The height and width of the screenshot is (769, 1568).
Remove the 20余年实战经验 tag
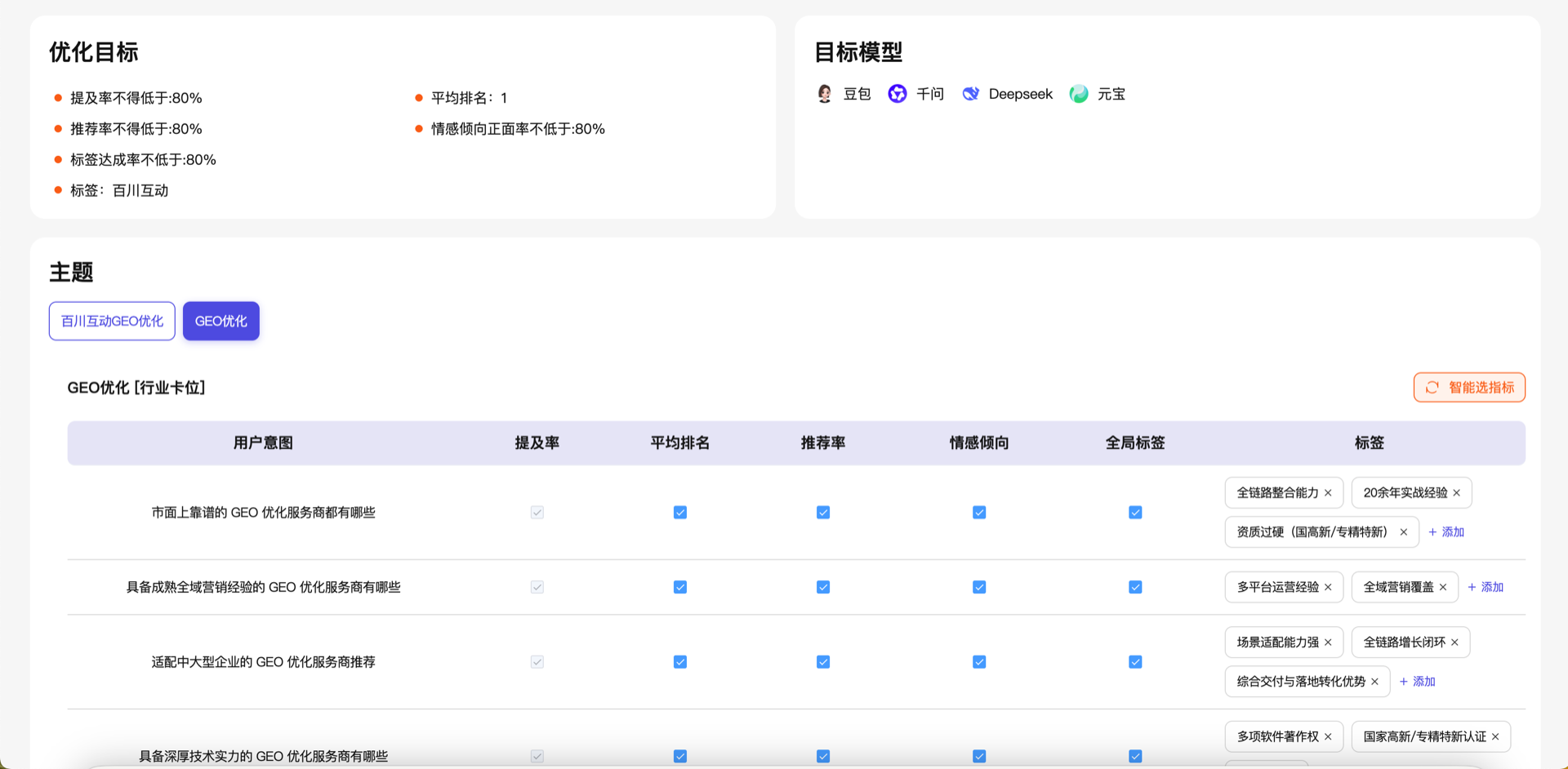click(1456, 493)
